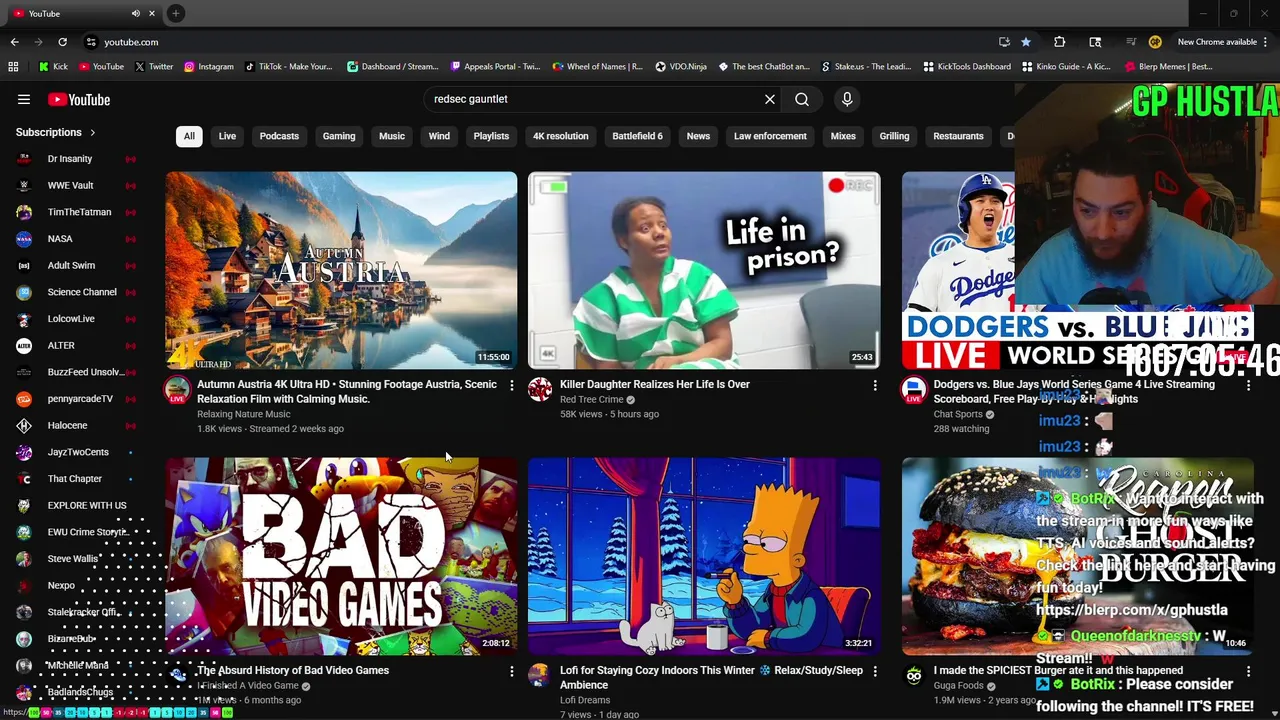This screenshot has width=1280, height=720.
Task: Open Kick bookmark in bookmarks bar
Action: [x=53, y=67]
